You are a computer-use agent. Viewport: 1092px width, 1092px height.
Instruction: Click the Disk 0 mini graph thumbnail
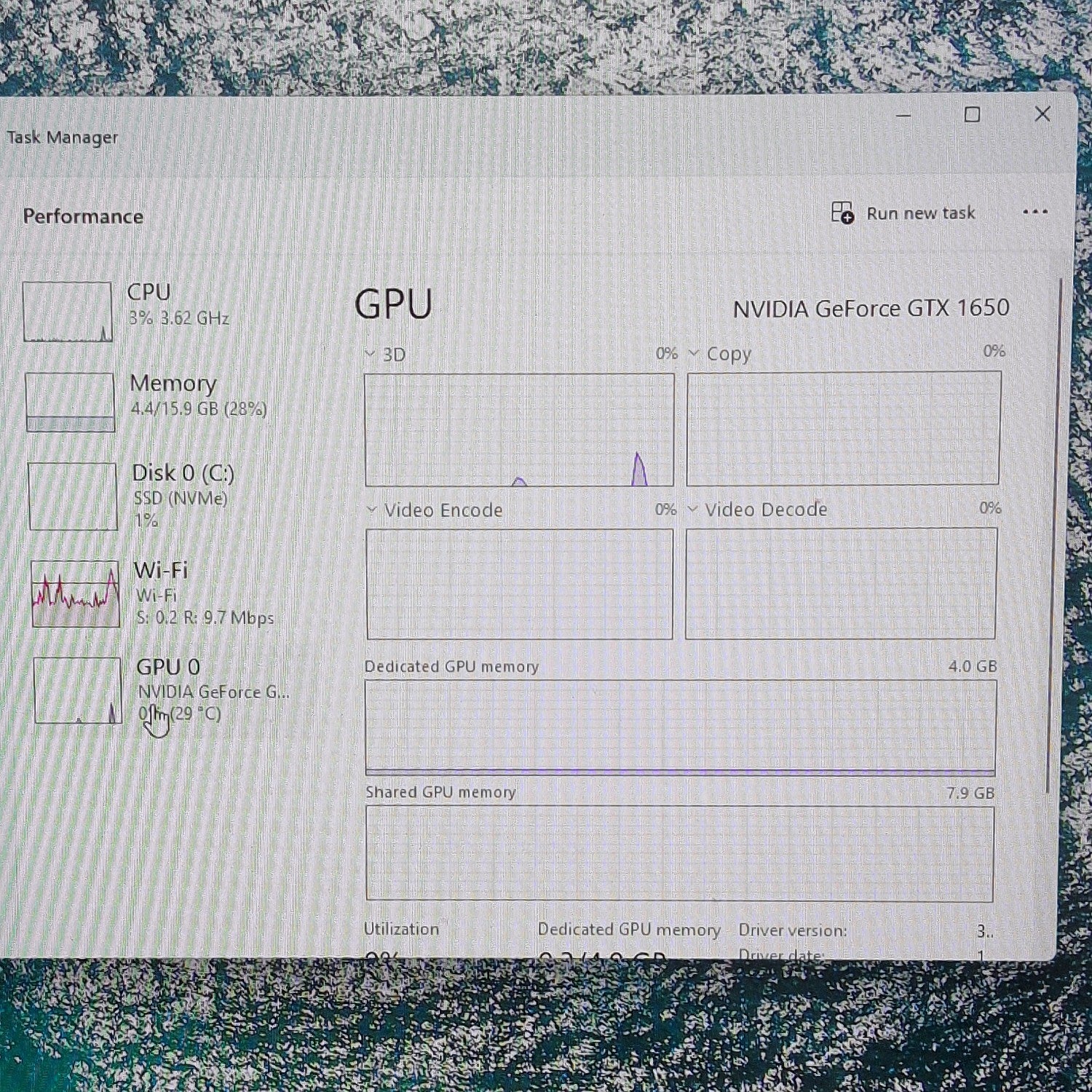[x=73, y=496]
